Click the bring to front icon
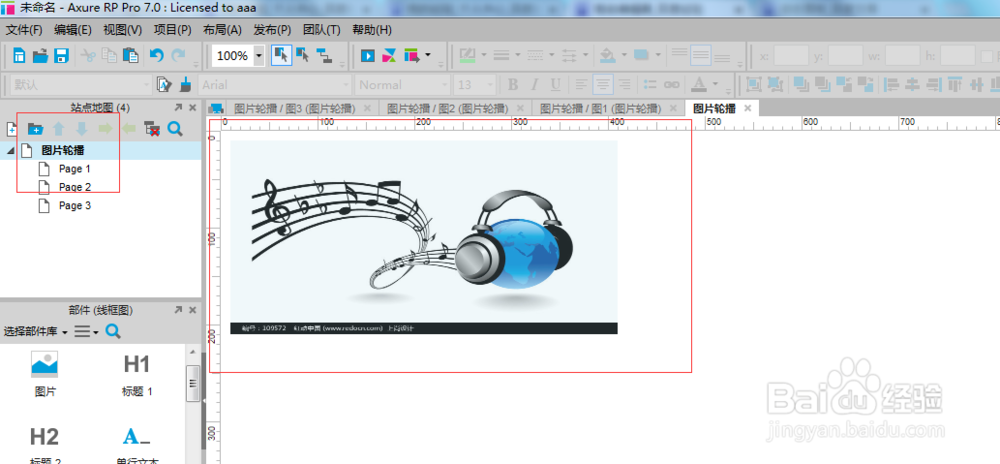This screenshot has width=1000, height=464. (801, 84)
